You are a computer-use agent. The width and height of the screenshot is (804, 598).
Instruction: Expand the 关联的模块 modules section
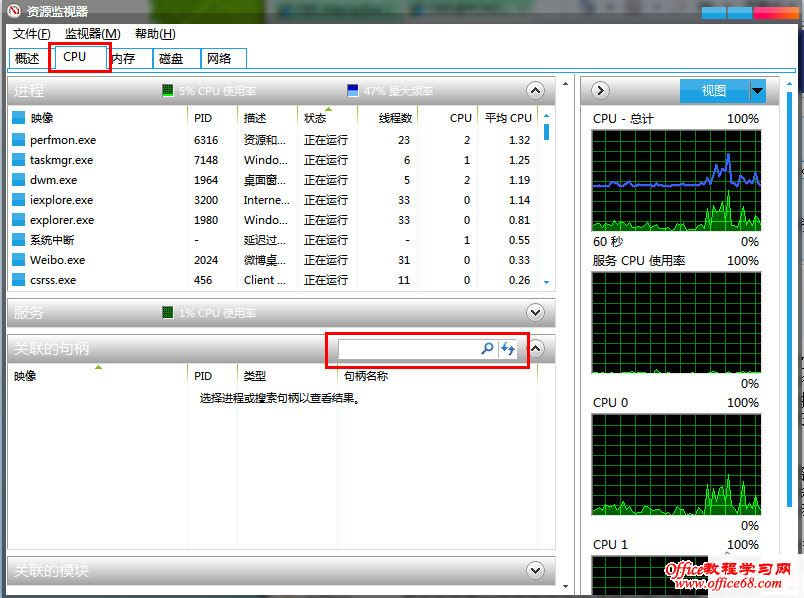pyautogui.click(x=535, y=570)
